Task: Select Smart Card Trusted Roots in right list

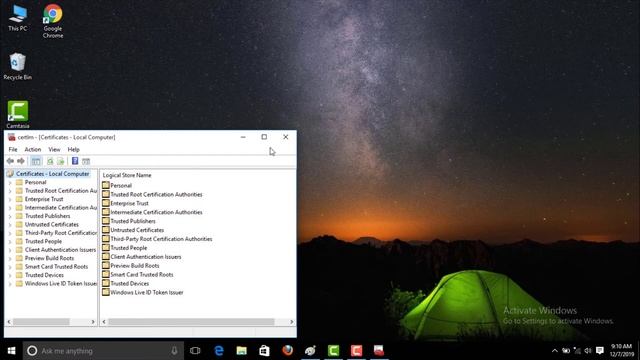Action: [x=142, y=275]
